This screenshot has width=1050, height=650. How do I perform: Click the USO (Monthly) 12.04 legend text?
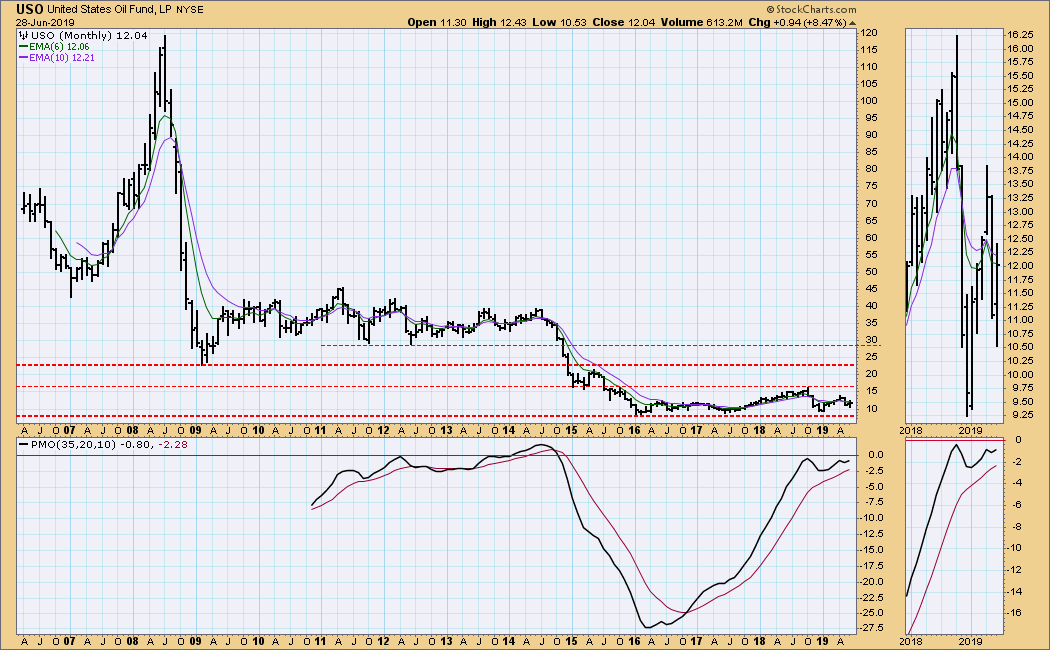click(x=89, y=35)
